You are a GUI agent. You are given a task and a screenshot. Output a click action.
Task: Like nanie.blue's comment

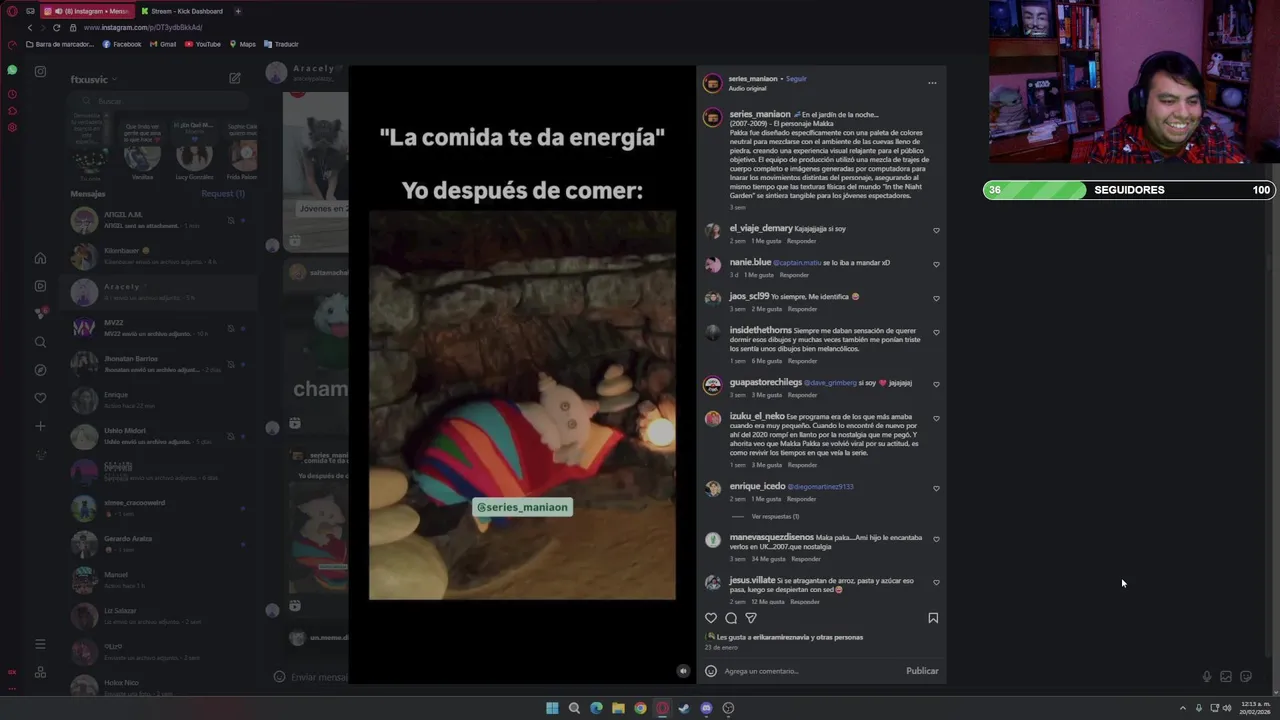[x=936, y=264]
